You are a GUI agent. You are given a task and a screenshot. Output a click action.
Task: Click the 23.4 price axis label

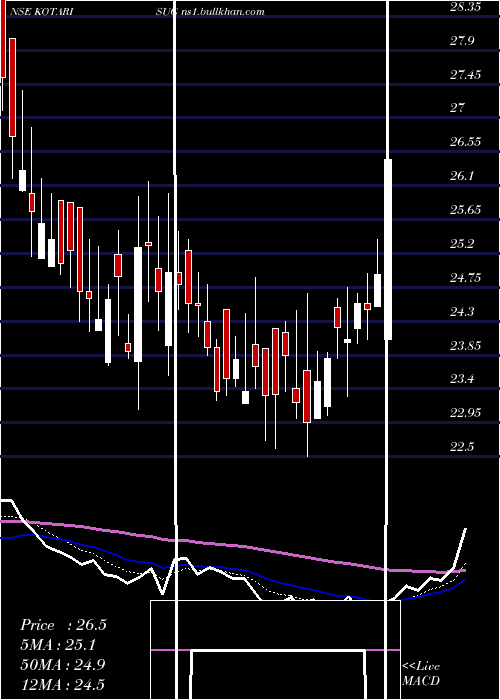tap(462, 379)
